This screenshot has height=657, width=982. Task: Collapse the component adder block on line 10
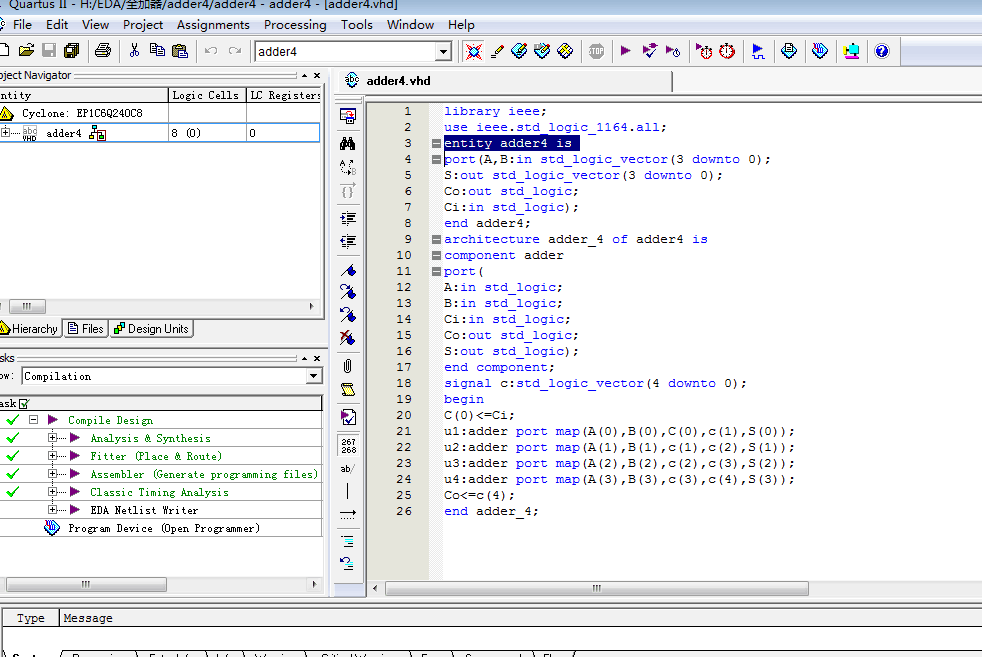tap(436, 256)
